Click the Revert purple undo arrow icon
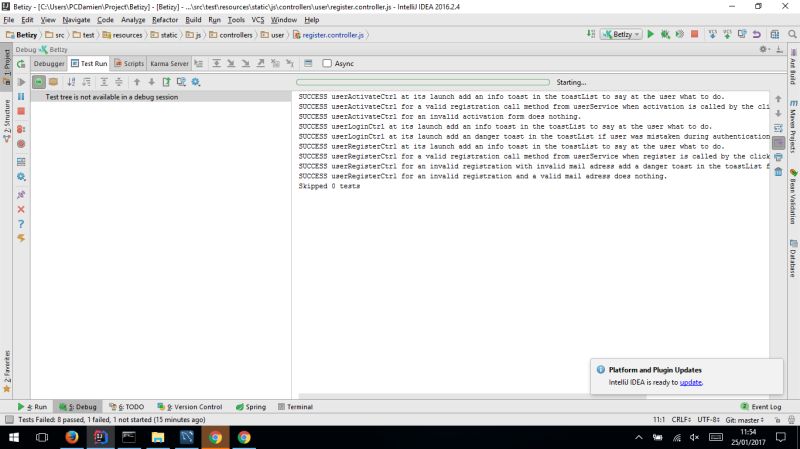 757,34
